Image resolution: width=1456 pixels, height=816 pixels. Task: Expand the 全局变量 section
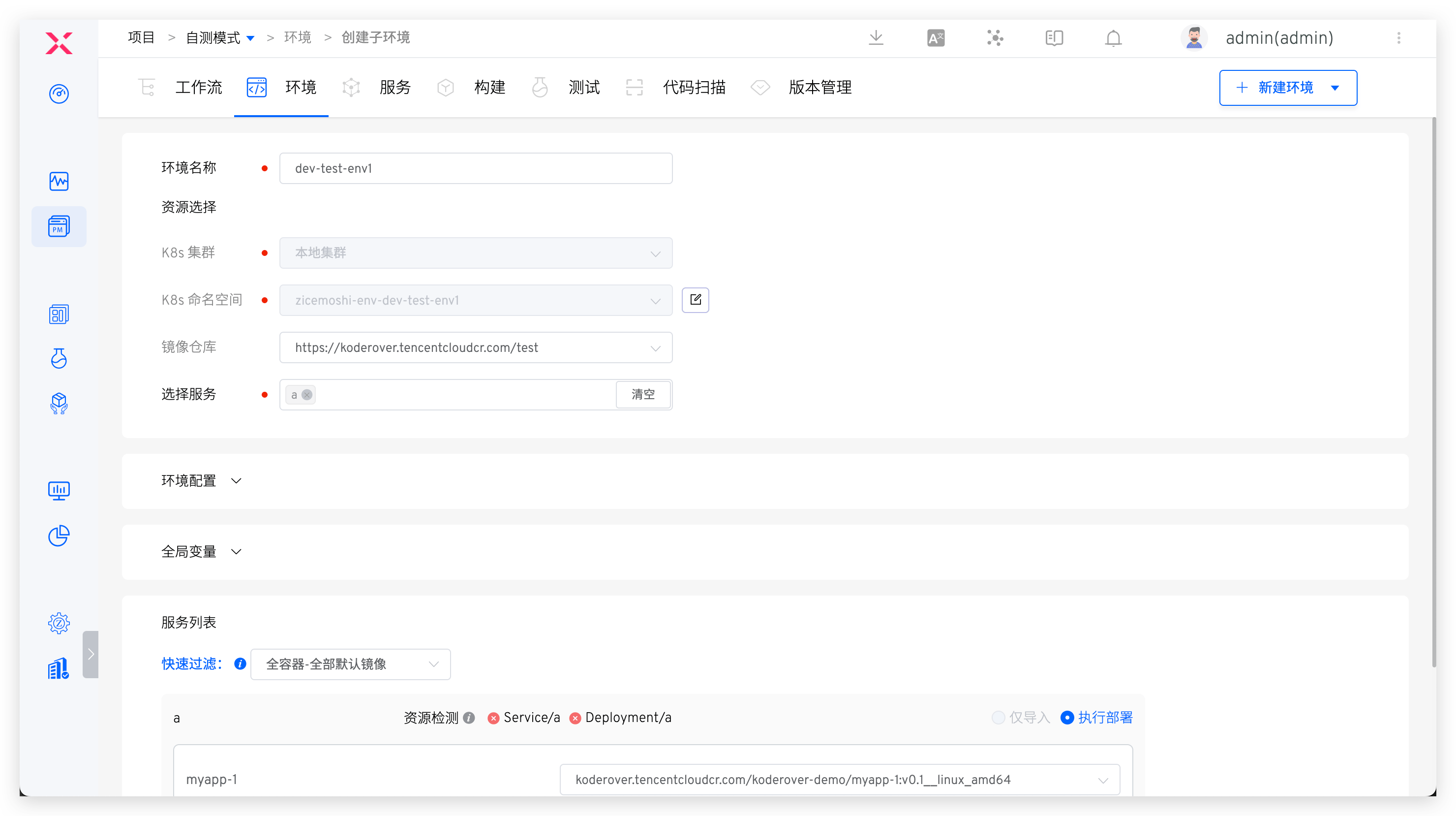[236, 551]
